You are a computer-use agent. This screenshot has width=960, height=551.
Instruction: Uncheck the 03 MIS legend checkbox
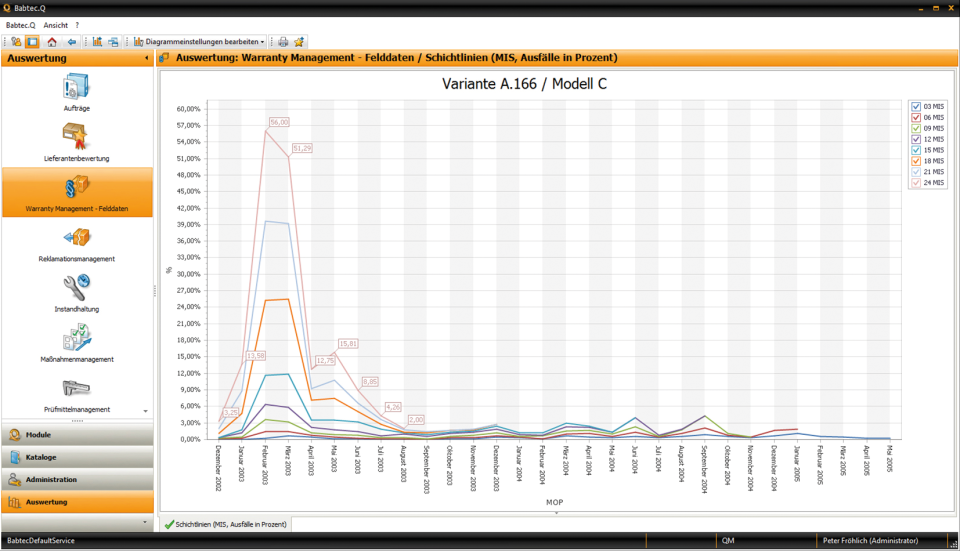(916, 107)
